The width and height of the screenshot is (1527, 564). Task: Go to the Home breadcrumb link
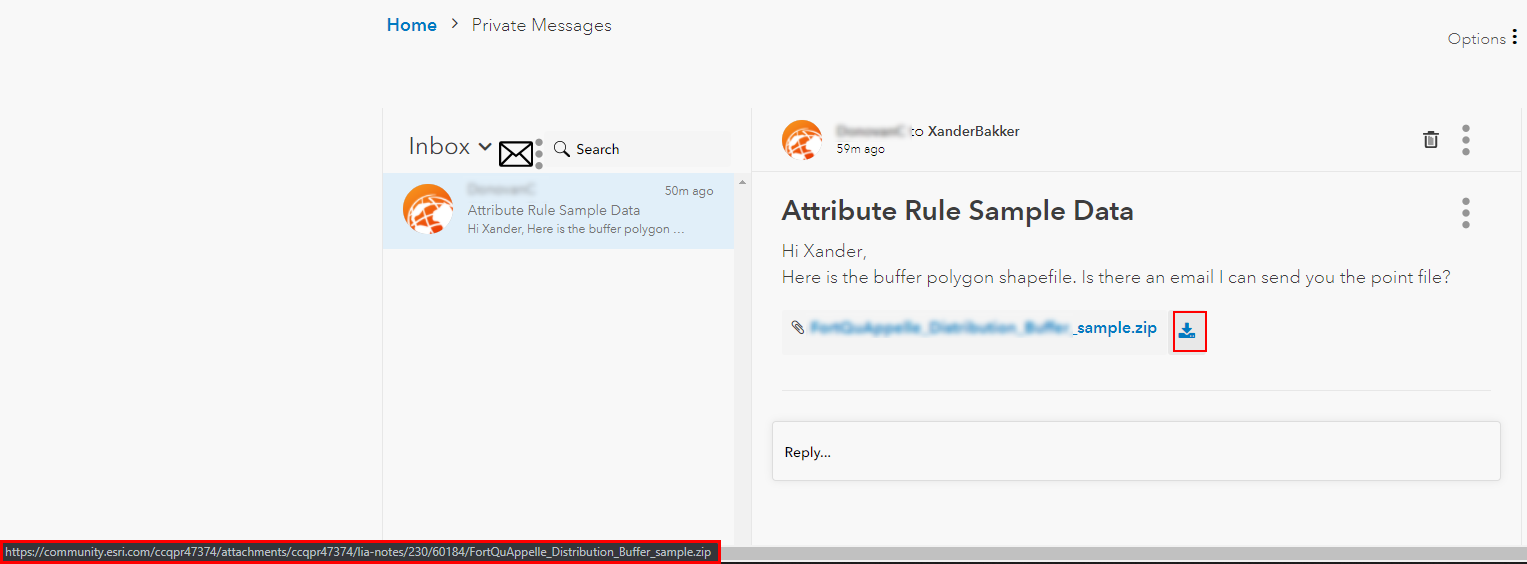pos(412,25)
